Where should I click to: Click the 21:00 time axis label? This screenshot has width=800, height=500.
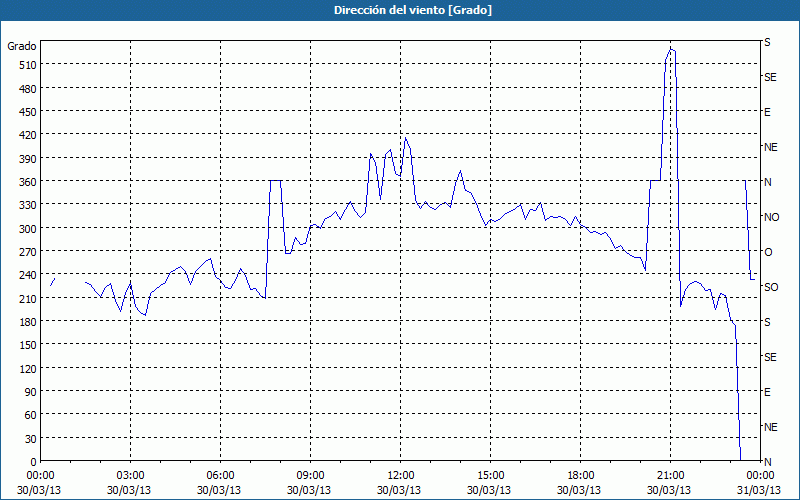(x=670, y=476)
